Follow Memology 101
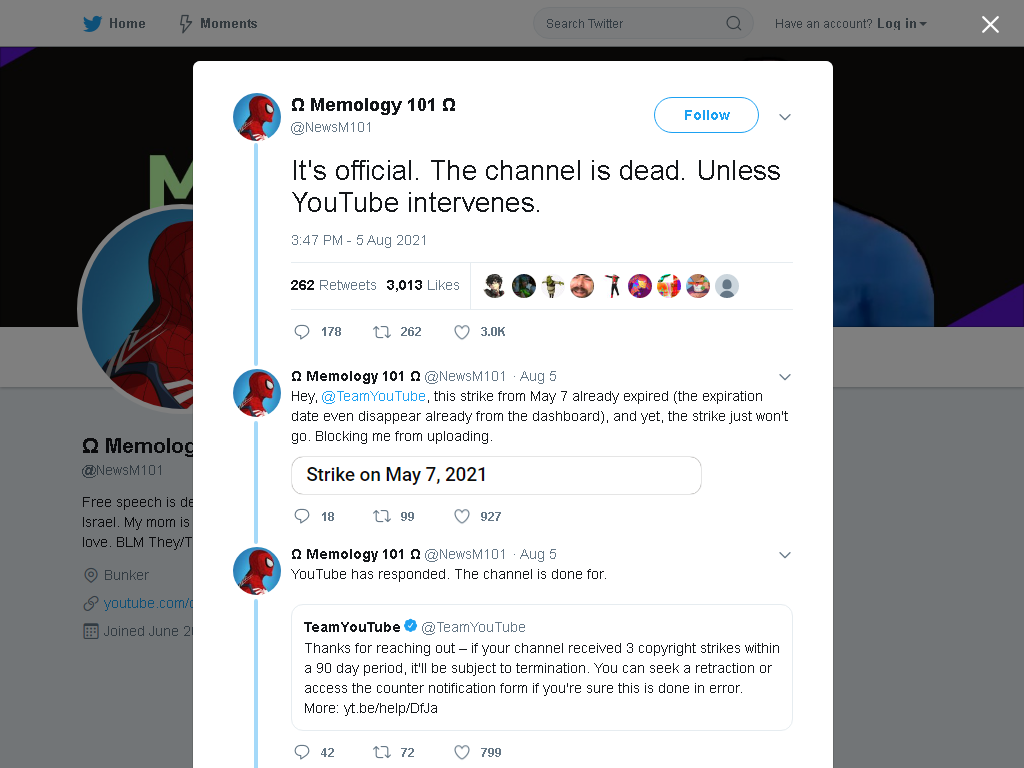This screenshot has width=1024, height=768. [x=706, y=115]
